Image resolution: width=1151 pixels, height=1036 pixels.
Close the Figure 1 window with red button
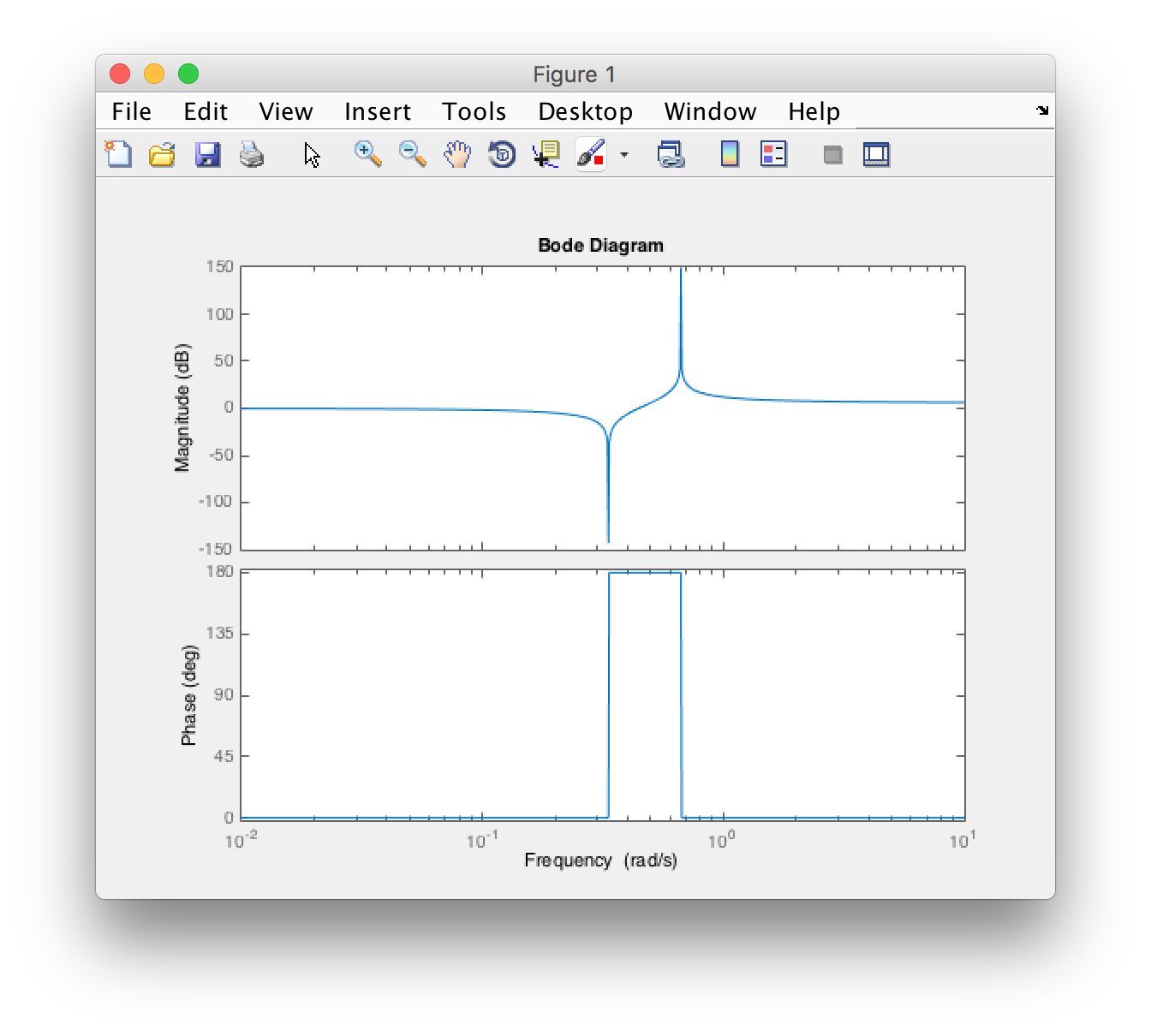120,74
